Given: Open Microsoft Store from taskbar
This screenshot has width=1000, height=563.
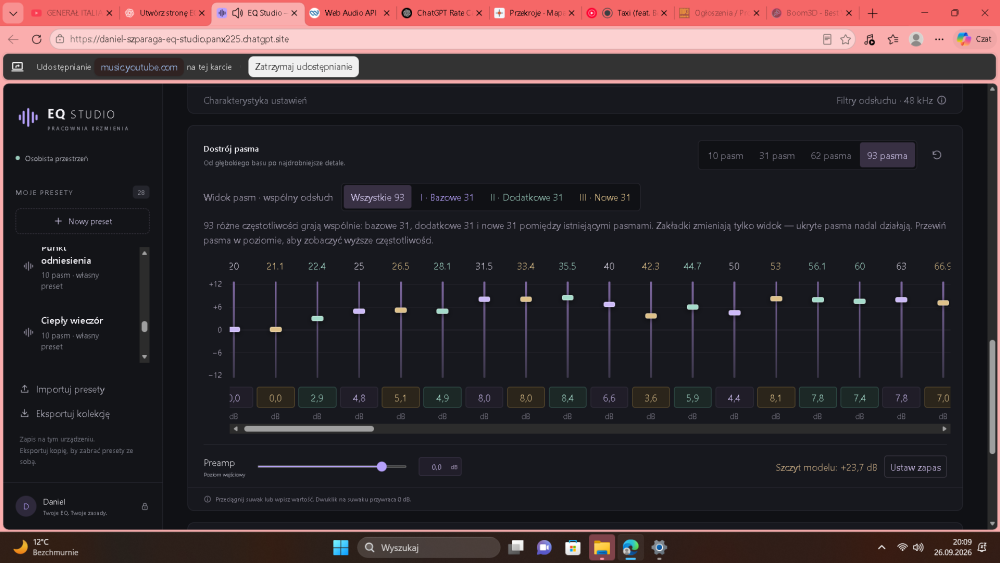Looking at the screenshot, I should pos(573,547).
